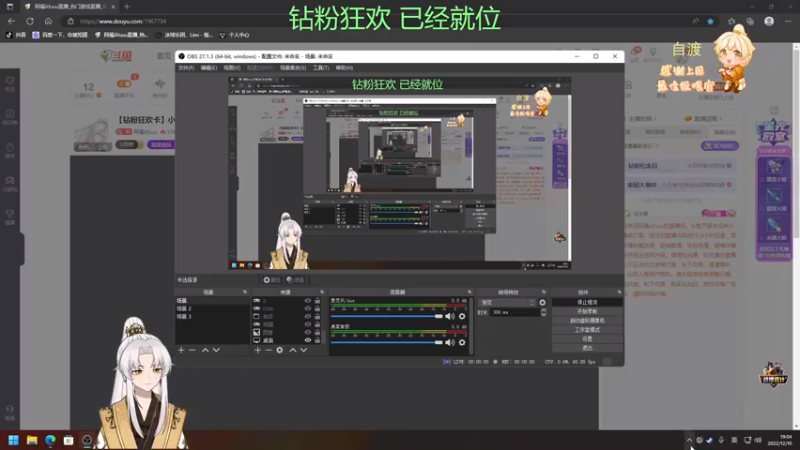Open 帮助(H) menu in OBS
The width and height of the screenshot is (800, 450).
click(344, 68)
